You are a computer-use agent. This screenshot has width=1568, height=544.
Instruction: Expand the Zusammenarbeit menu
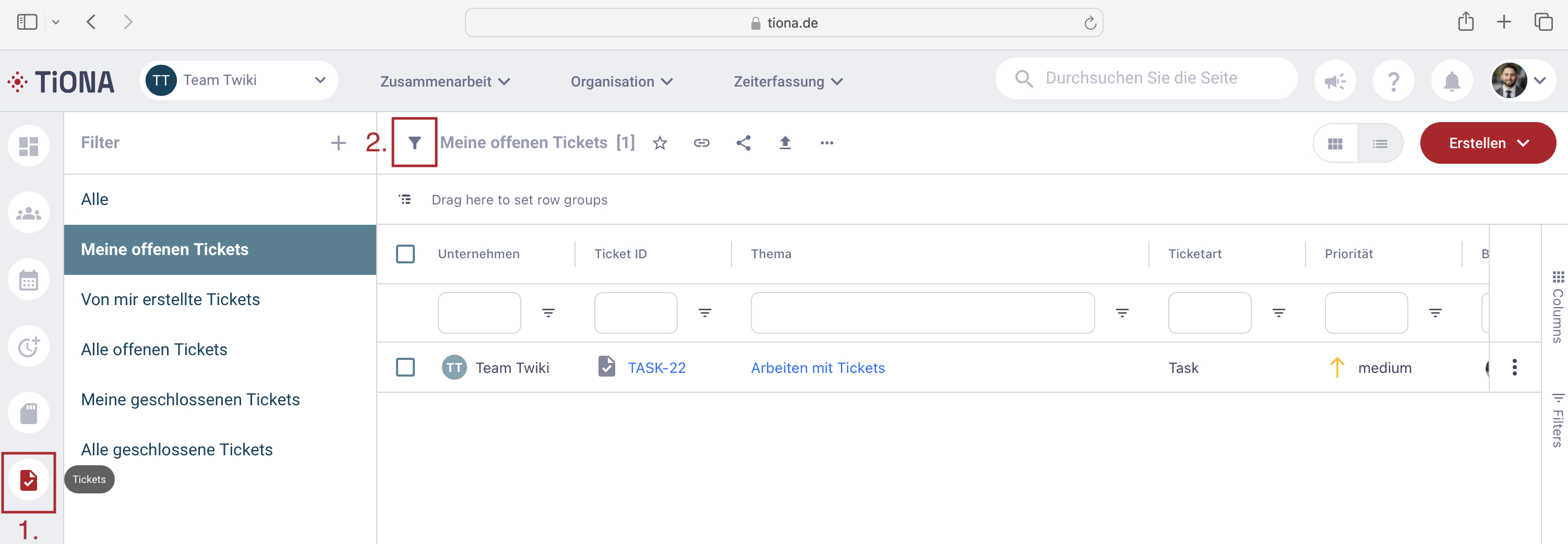445,81
